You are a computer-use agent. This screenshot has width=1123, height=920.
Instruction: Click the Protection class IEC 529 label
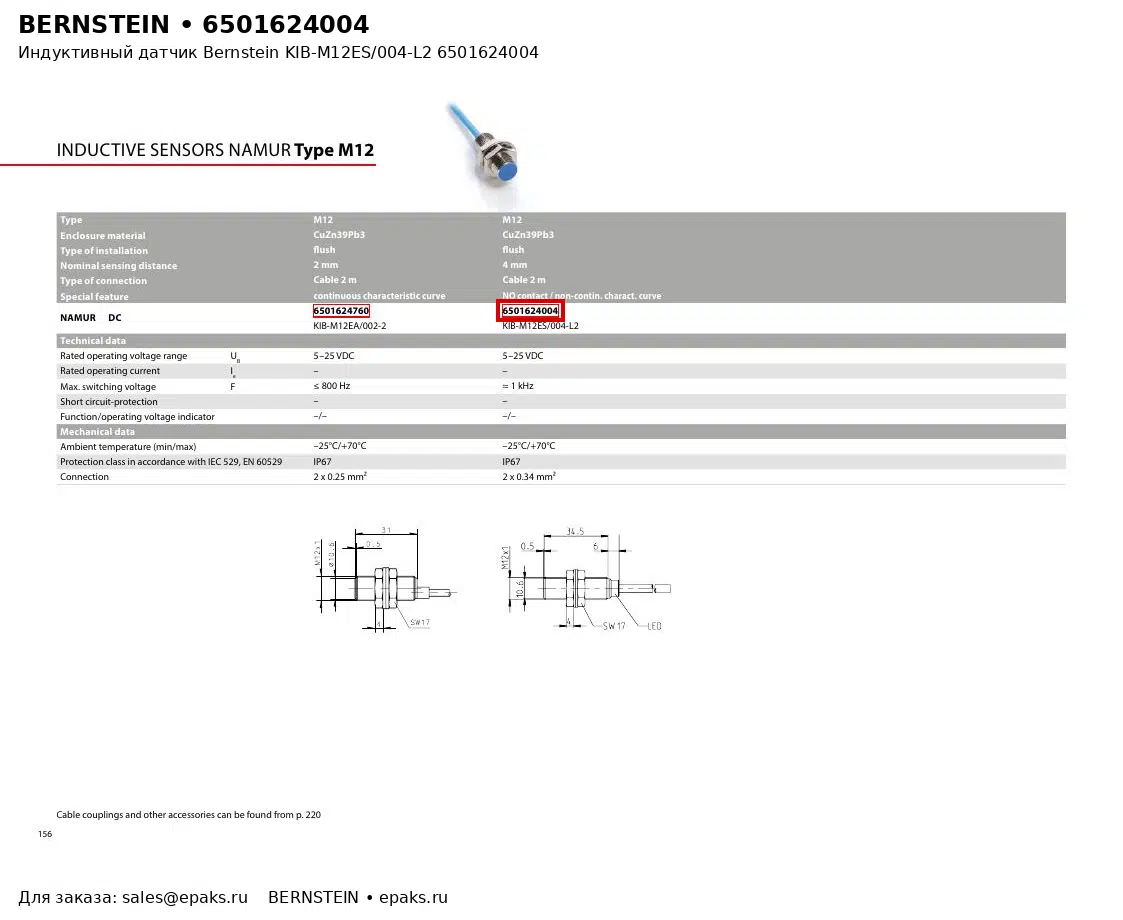coord(170,462)
